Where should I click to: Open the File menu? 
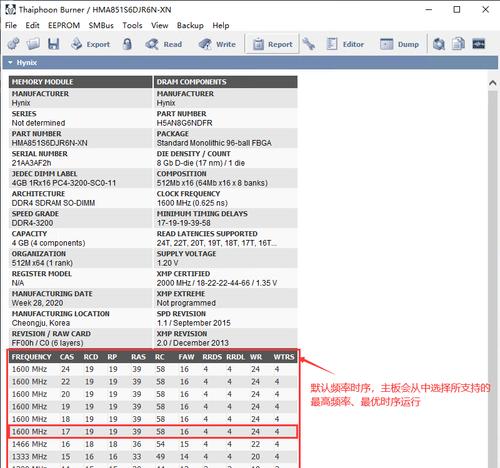click(x=11, y=25)
